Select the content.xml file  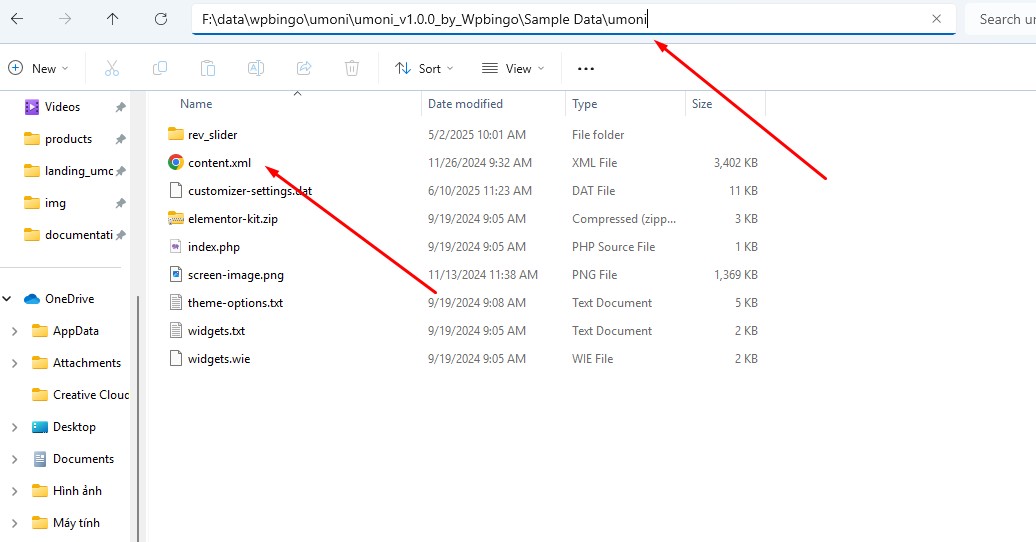[x=219, y=163]
